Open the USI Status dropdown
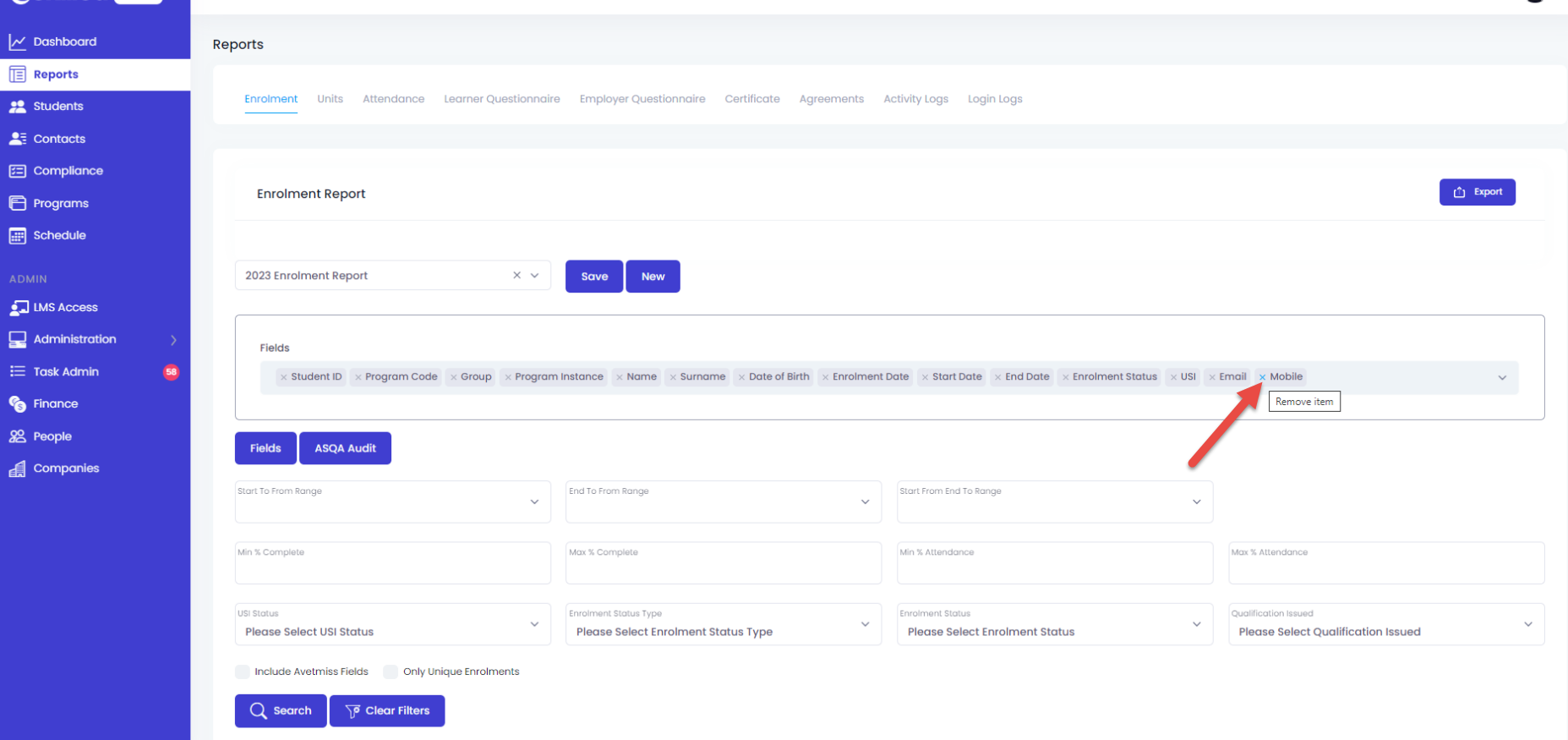 (392, 625)
